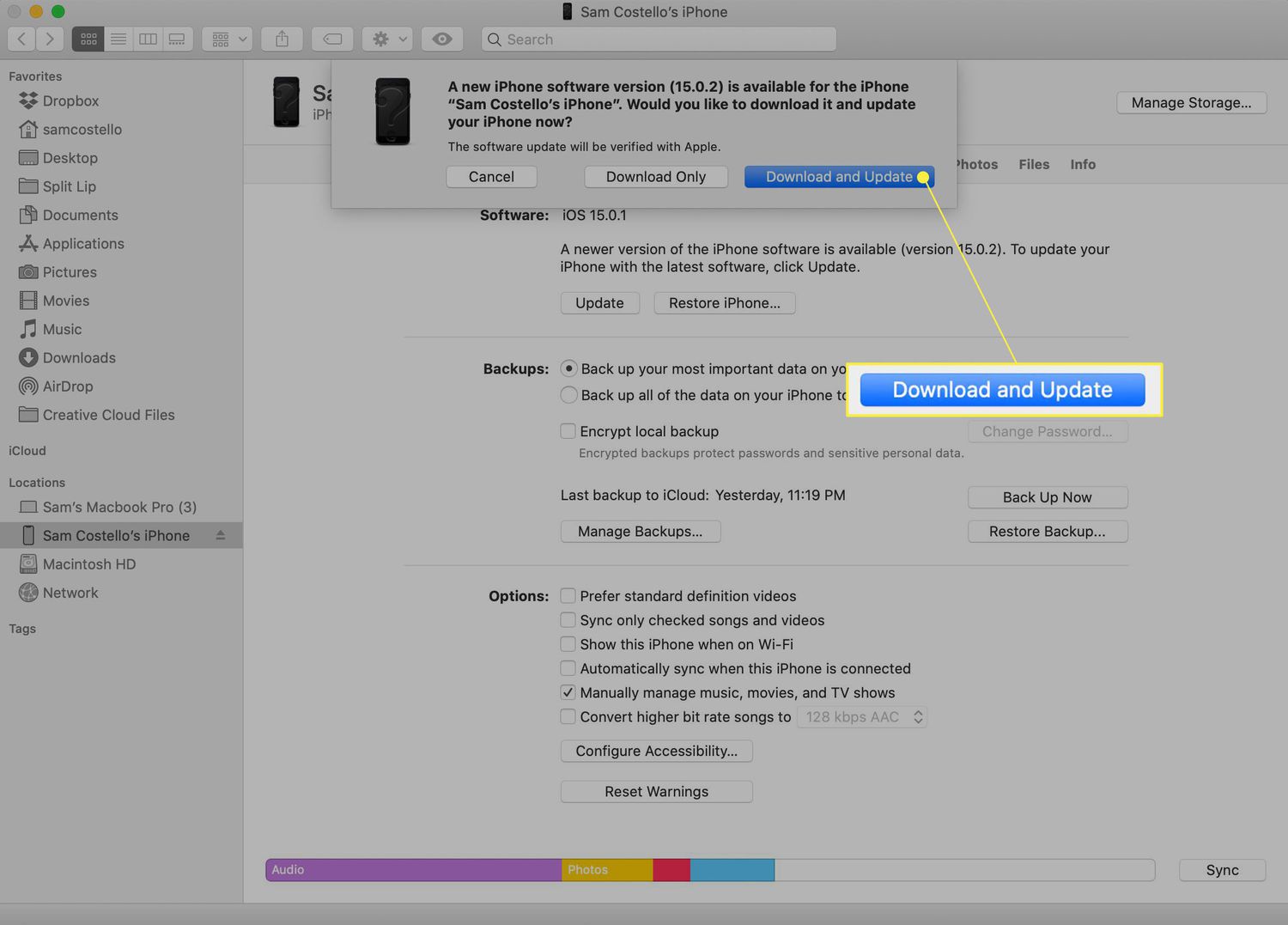This screenshot has height=925, width=1288.
Task: Enable Encrypt local backup checkbox
Action: point(568,431)
